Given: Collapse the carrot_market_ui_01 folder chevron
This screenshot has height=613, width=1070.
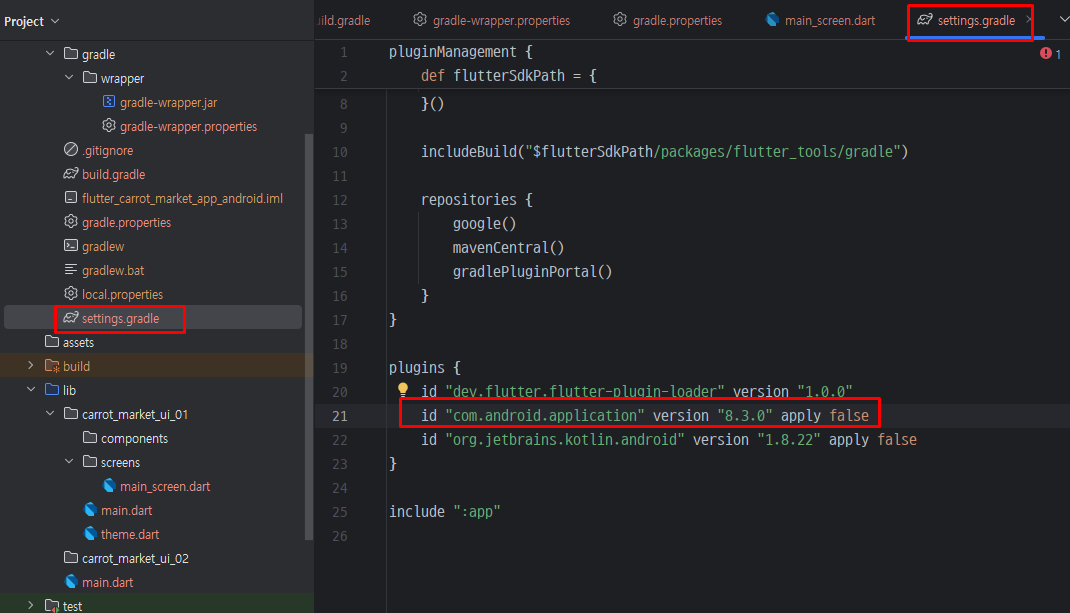Looking at the screenshot, I should coord(50,414).
